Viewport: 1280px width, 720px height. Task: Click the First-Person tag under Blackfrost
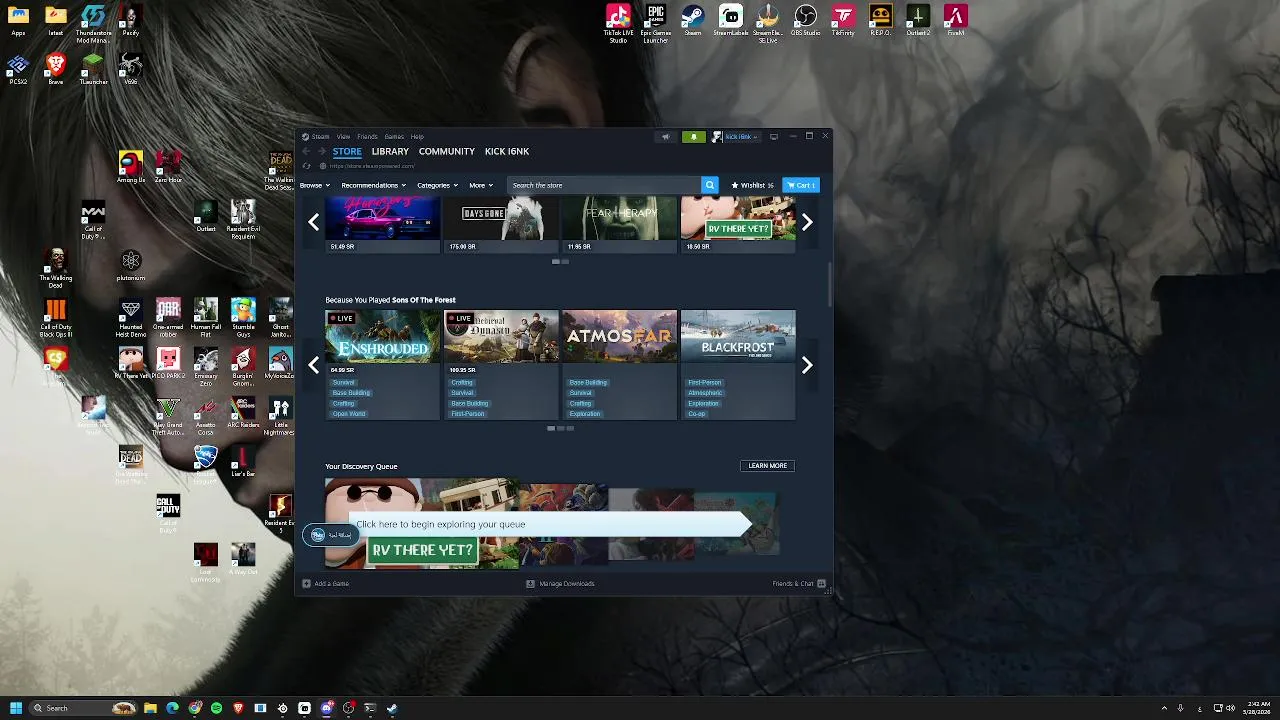point(705,382)
